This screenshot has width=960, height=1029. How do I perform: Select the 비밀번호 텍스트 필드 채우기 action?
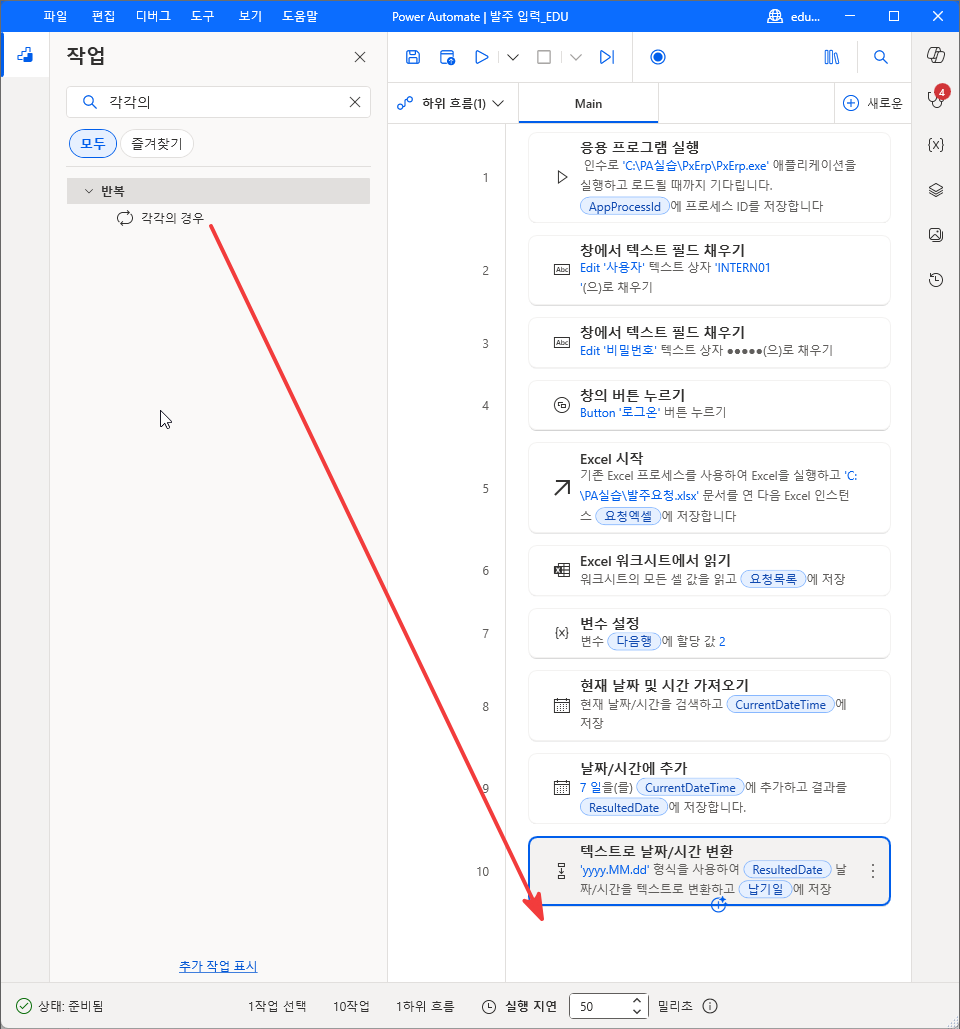click(x=709, y=343)
